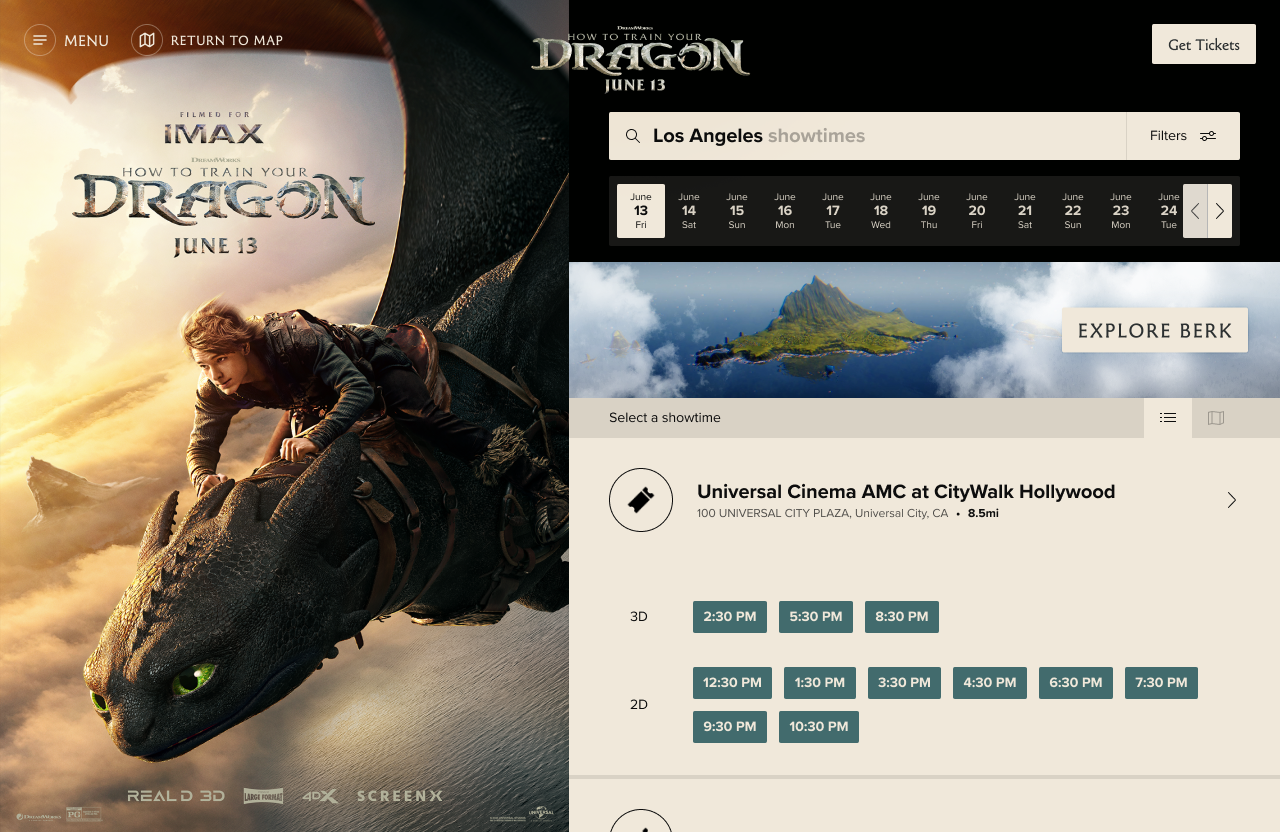This screenshot has height=832, width=1280.
Task: Switch to map view icon
Action: [1216, 418]
